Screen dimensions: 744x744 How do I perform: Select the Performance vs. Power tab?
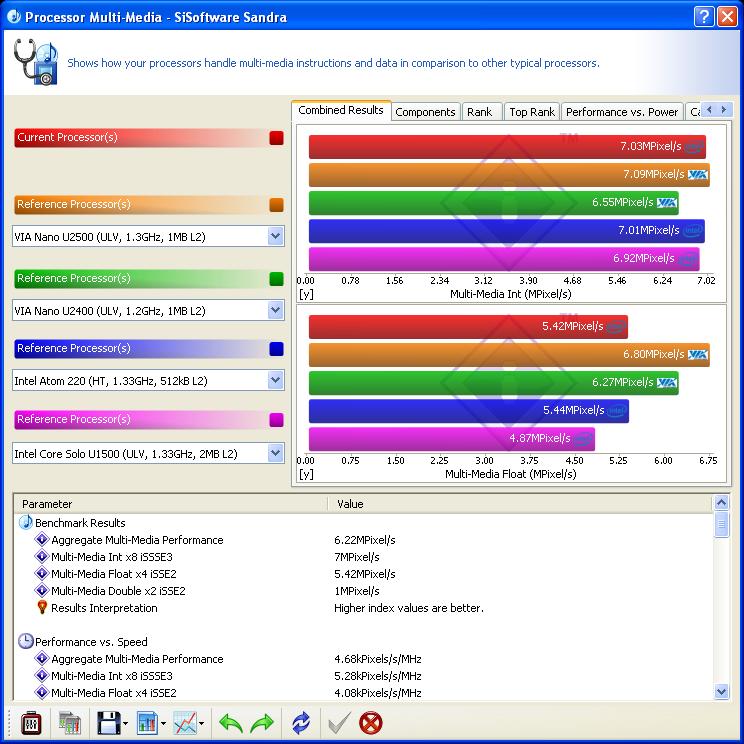622,112
